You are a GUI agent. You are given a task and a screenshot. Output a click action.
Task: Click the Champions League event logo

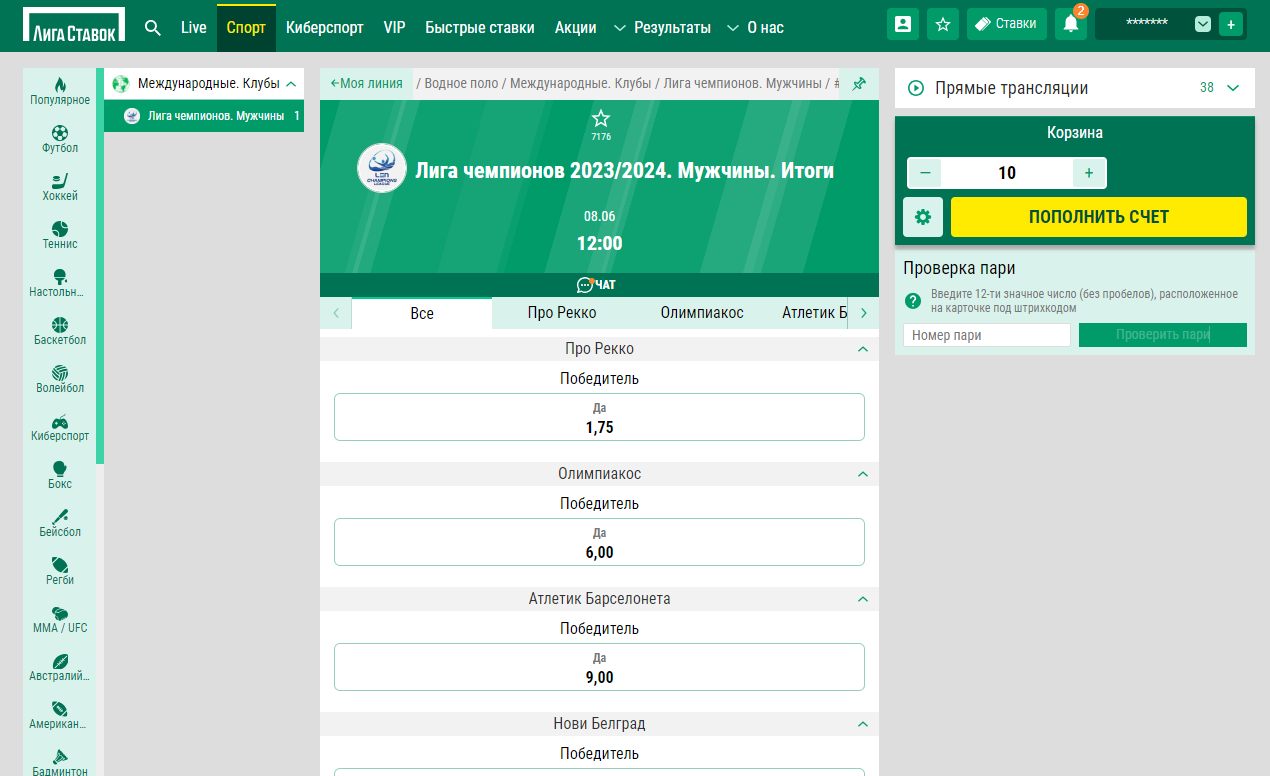(x=382, y=168)
